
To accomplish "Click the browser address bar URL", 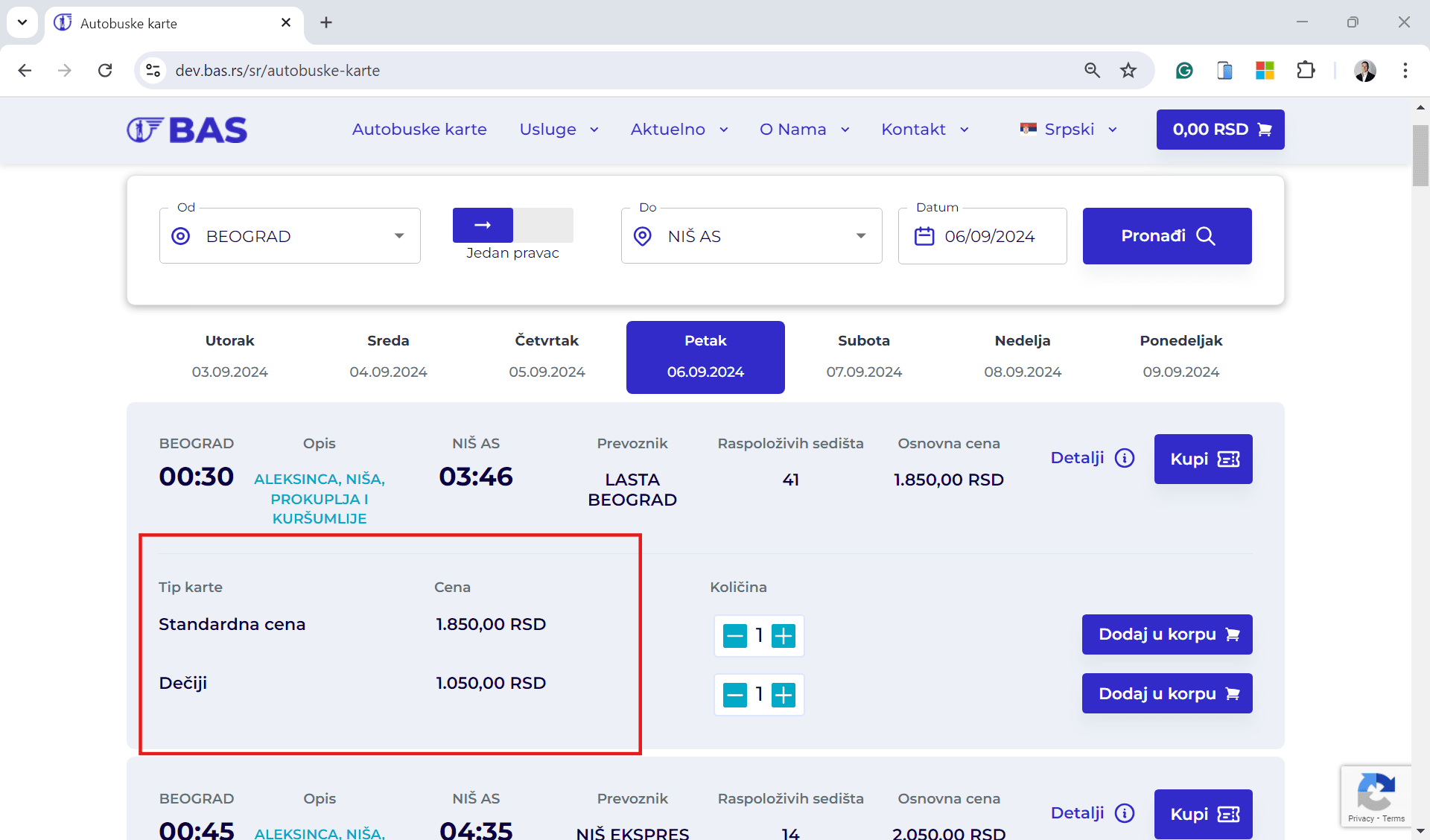I will click(277, 70).
